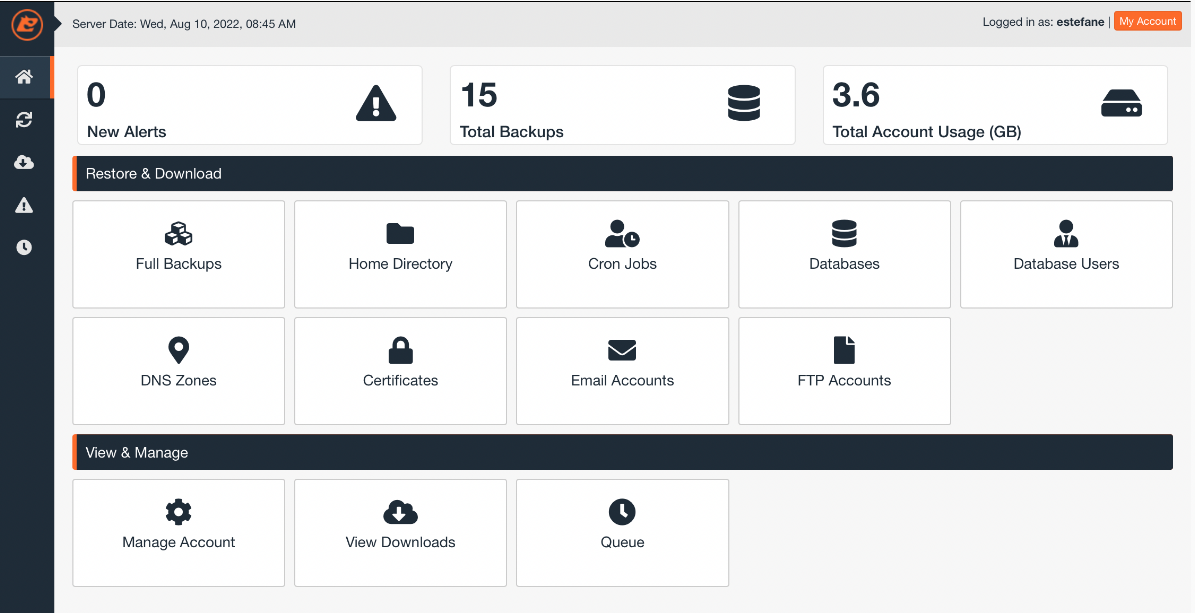The width and height of the screenshot is (1195, 614).
Task: Click the JetBackup logo at top left
Action: coord(26,24)
